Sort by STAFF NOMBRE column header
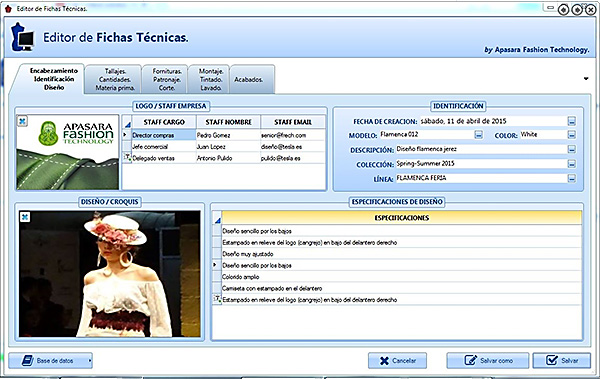 (228, 122)
